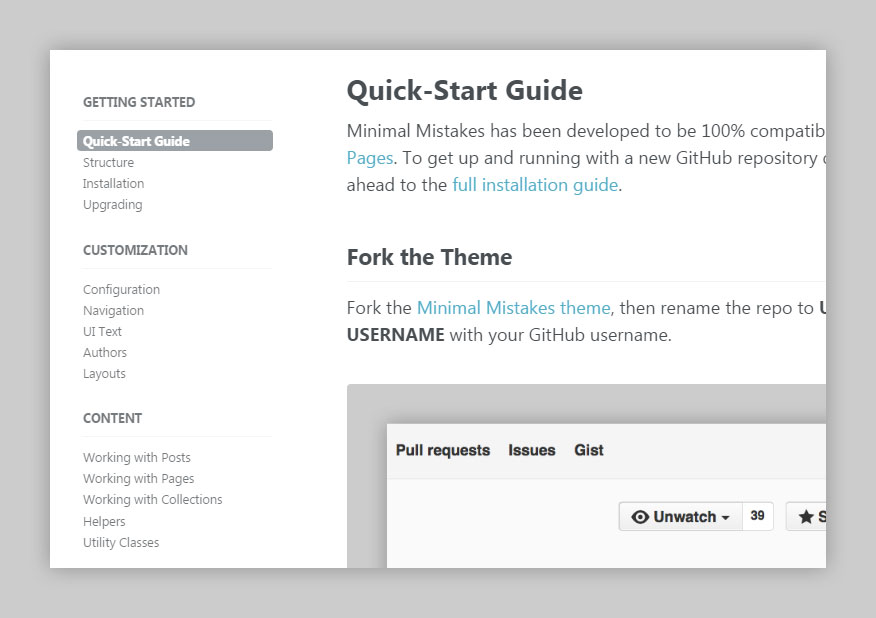Switch to the Pull requests tab
876x618 pixels.
point(442,450)
